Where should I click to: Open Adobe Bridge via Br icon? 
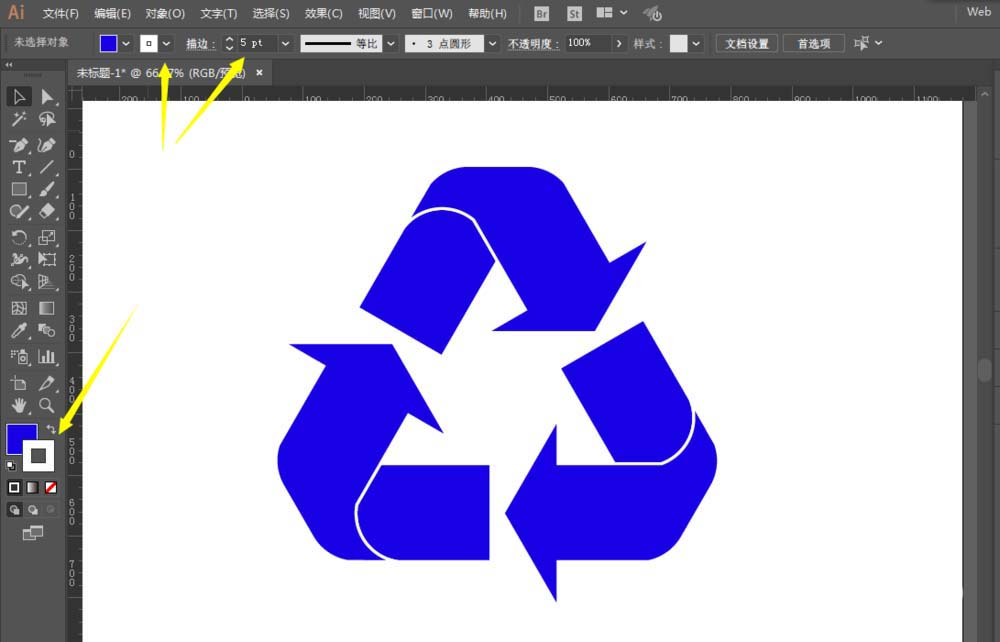point(541,13)
